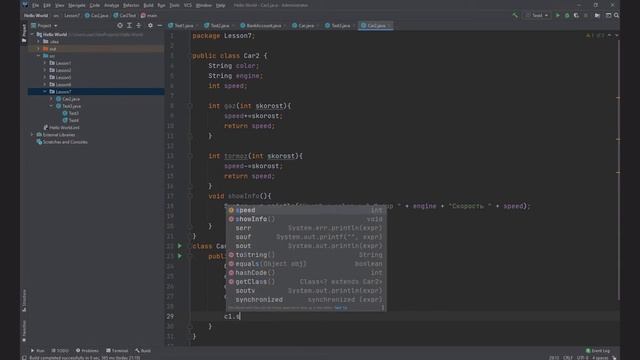Go to next highlighted error arrow
Screen dimensions: 640x360
[616, 36]
